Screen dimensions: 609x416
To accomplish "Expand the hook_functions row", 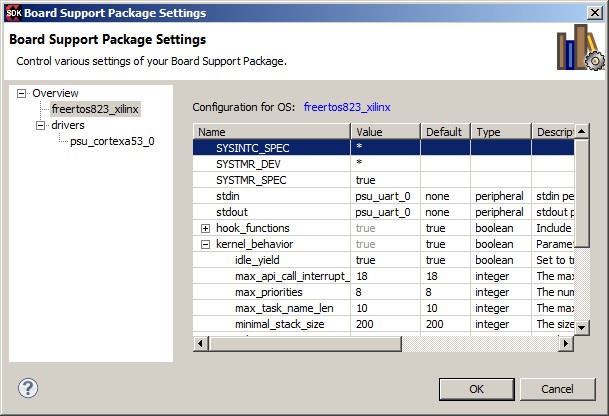I will click(x=205, y=228).
